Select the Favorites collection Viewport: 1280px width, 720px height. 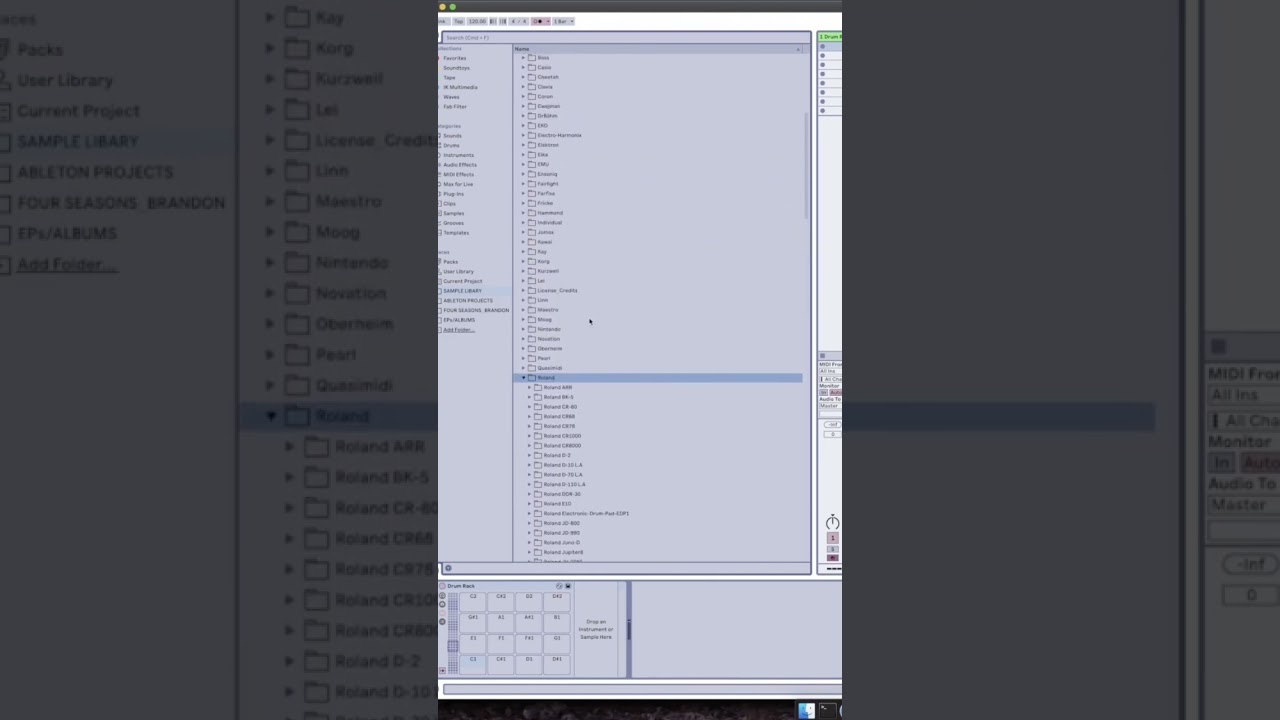click(x=455, y=58)
